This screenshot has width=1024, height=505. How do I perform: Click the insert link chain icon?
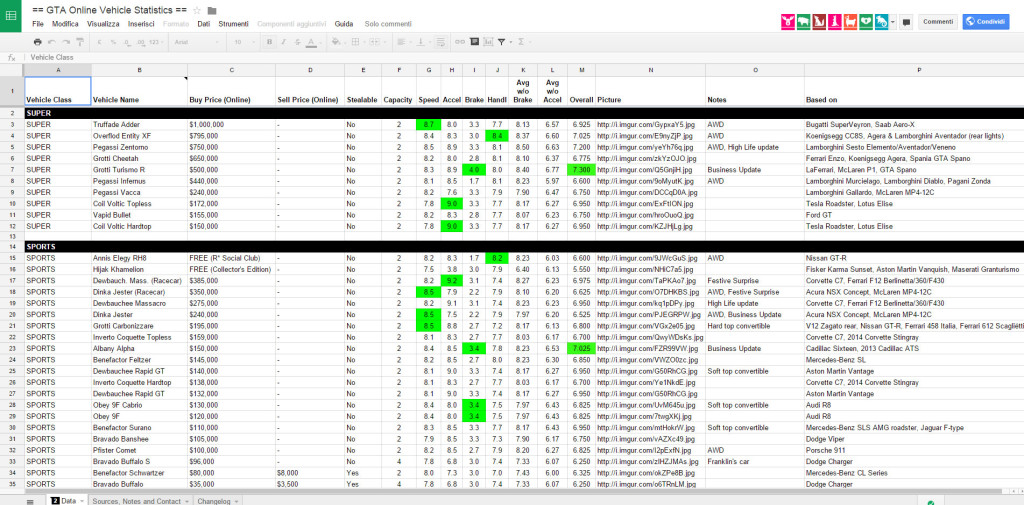[460, 42]
